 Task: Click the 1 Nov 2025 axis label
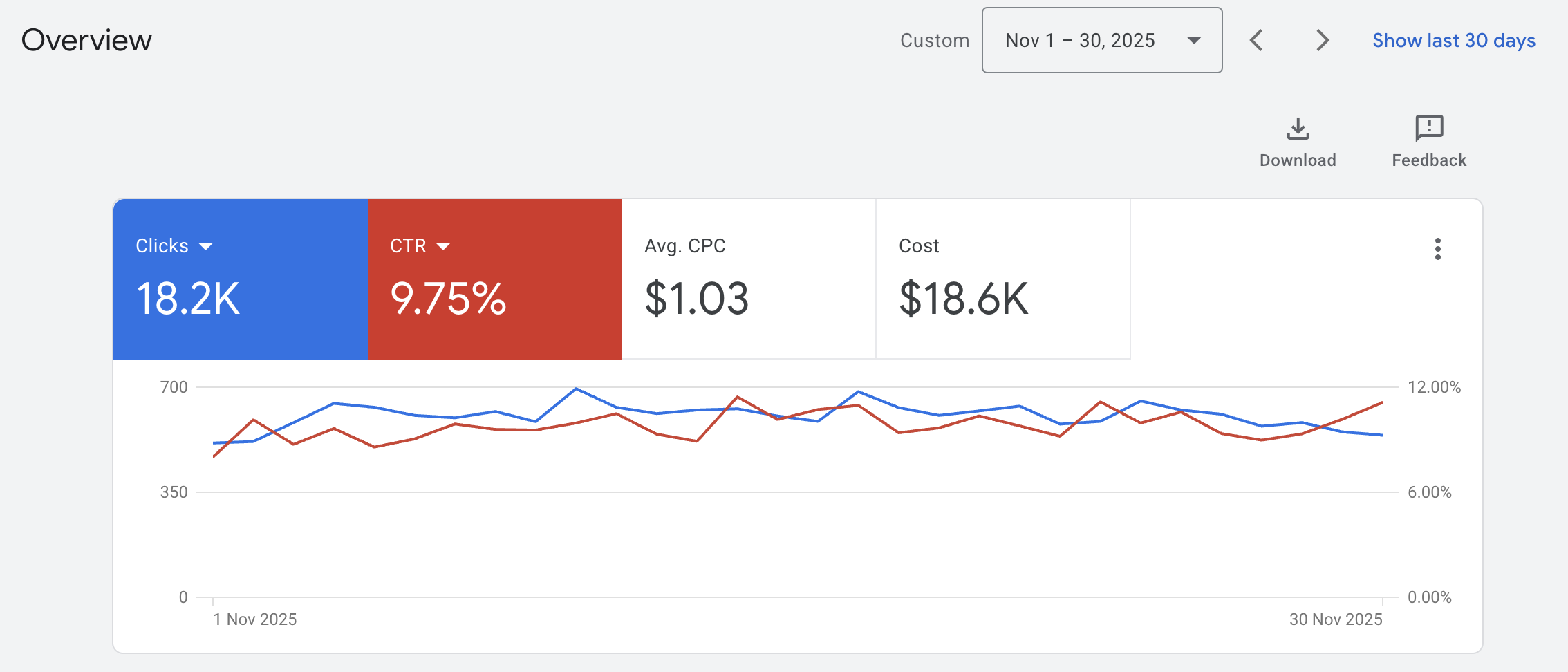tap(255, 619)
